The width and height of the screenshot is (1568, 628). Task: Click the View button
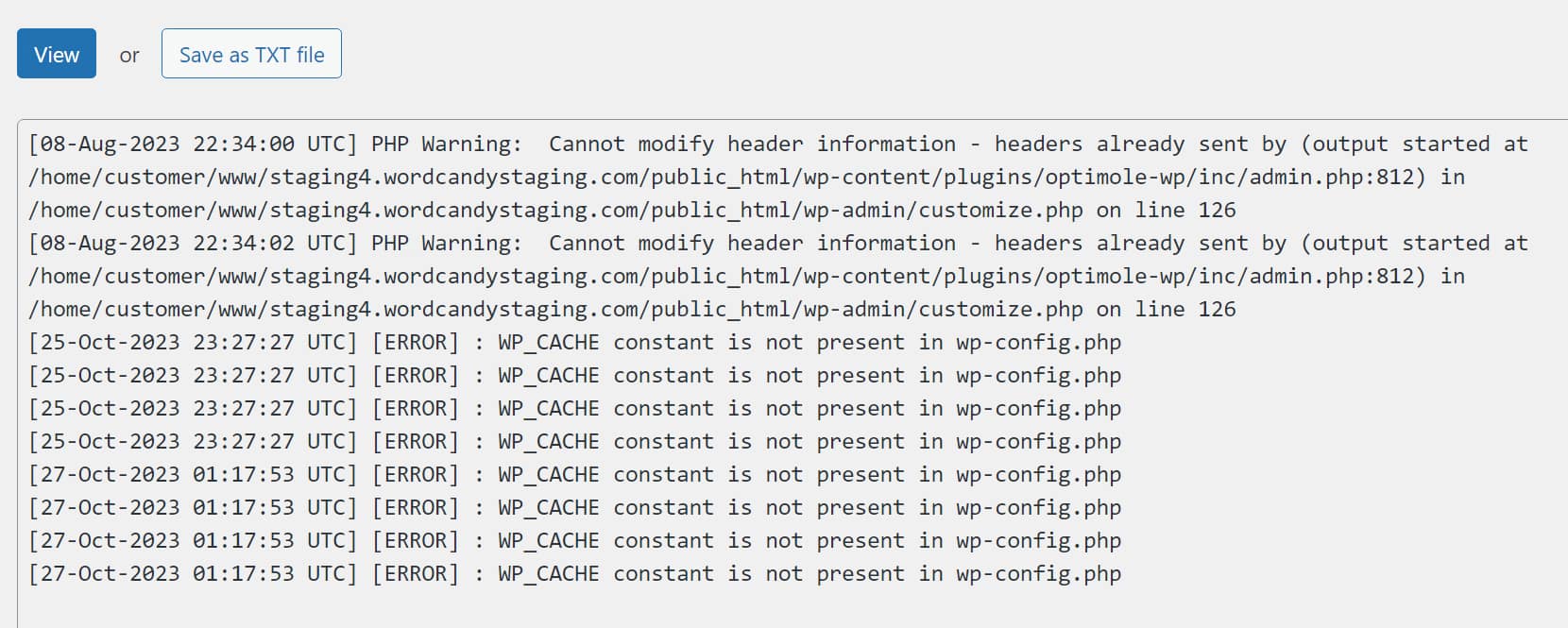click(57, 54)
